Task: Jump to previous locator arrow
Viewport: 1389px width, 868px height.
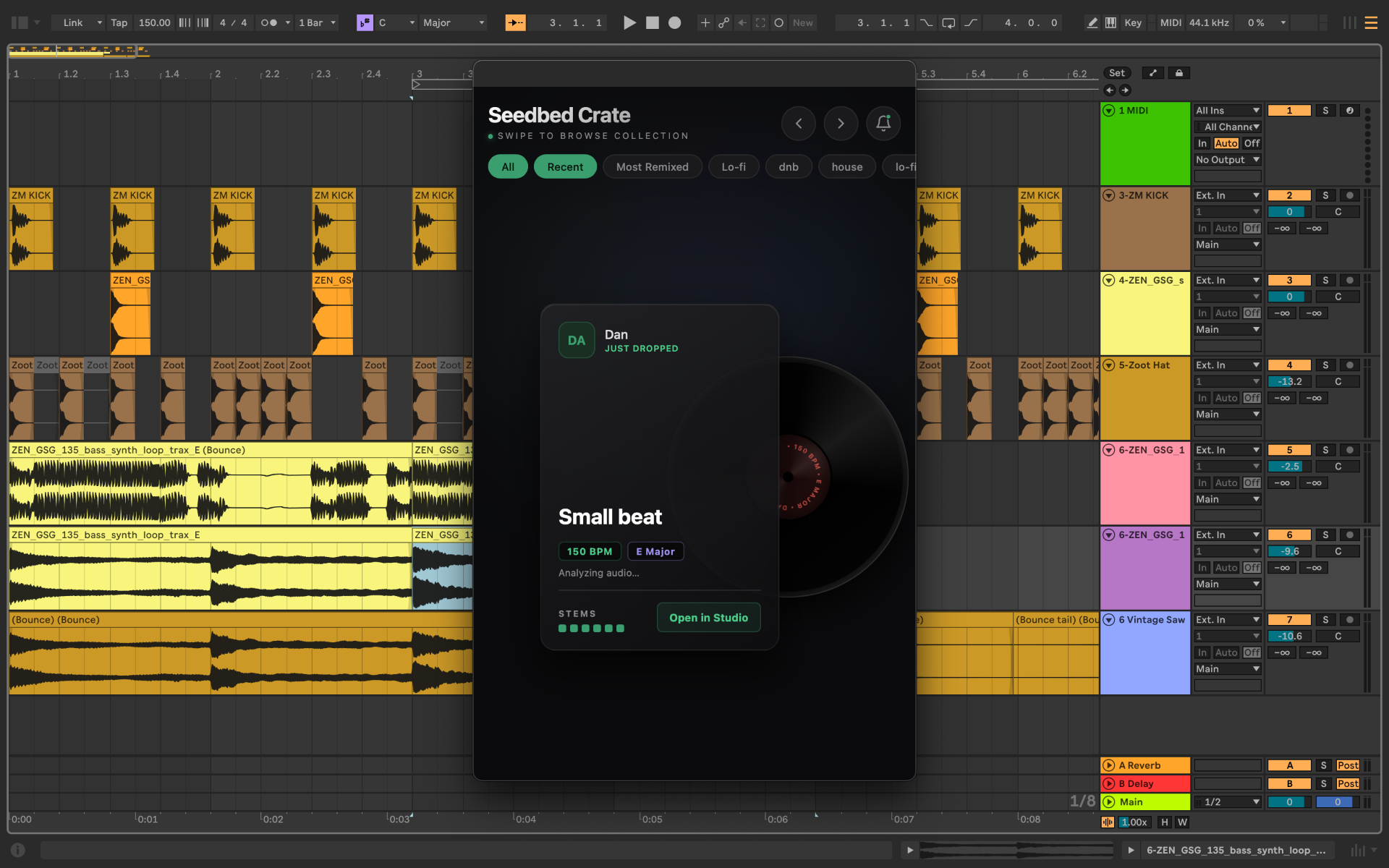Action: tap(1110, 90)
